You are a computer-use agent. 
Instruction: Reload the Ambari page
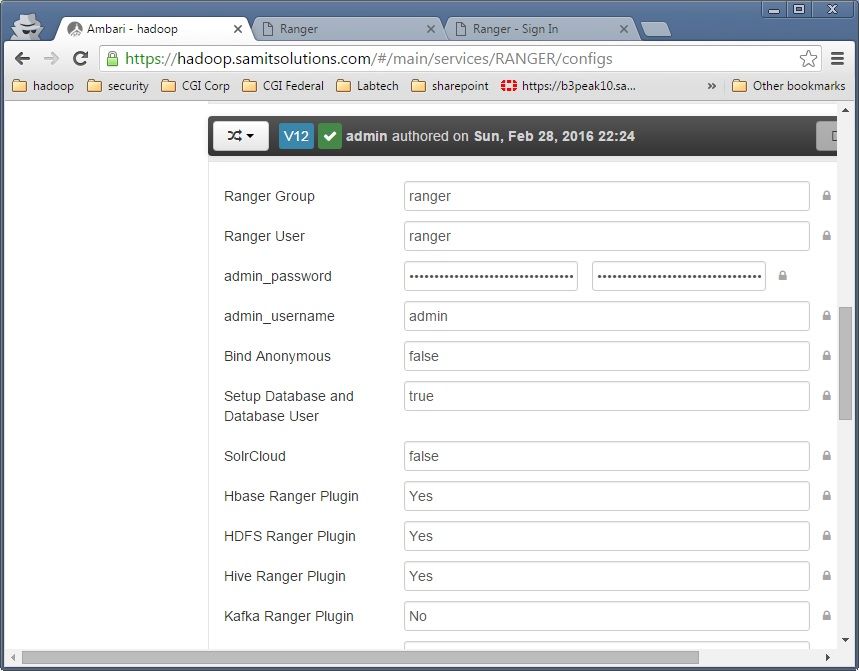coord(81,58)
